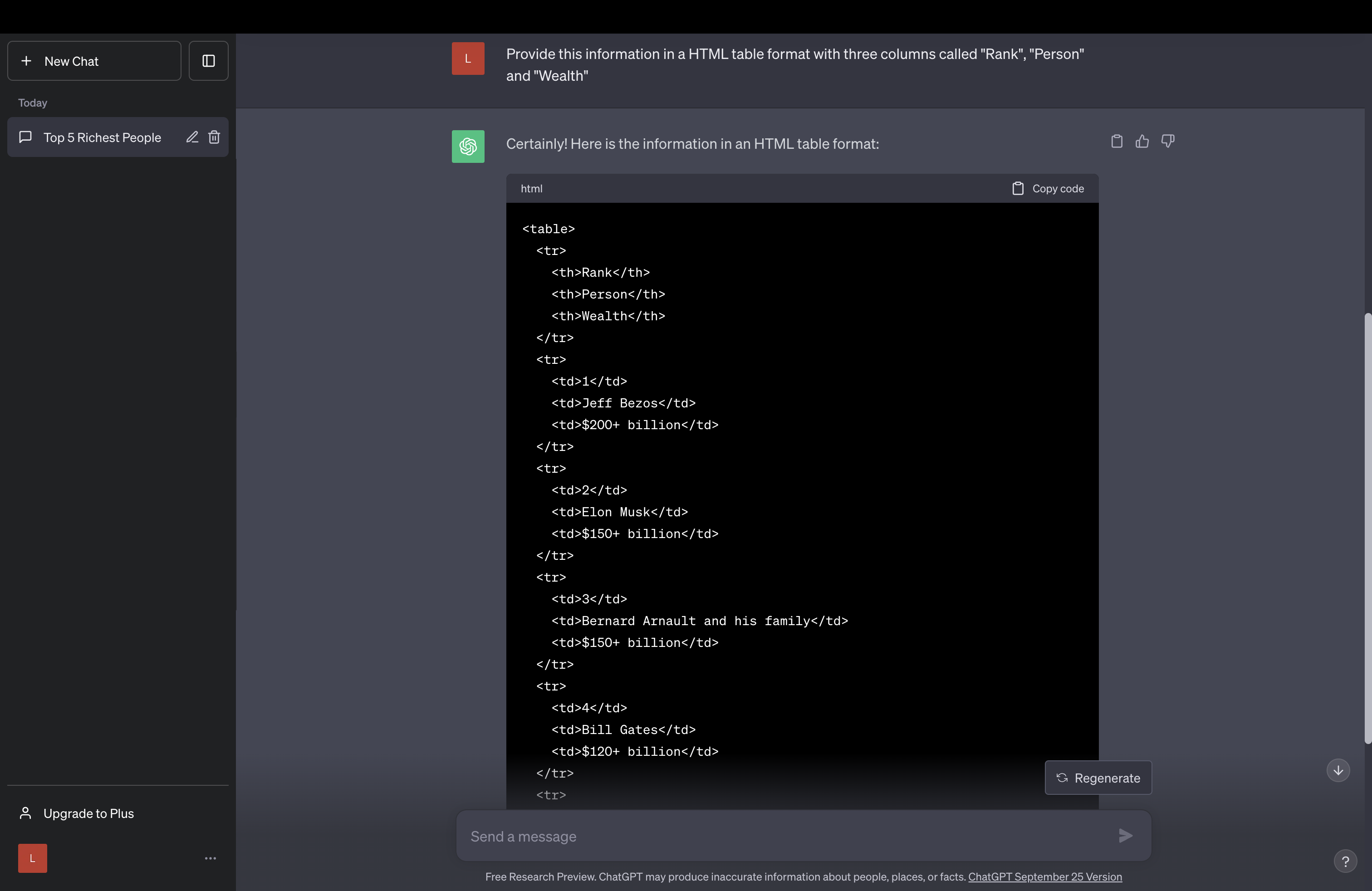Click "<td>Bernard Arnault and his family</td>"

[x=700, y=621]
